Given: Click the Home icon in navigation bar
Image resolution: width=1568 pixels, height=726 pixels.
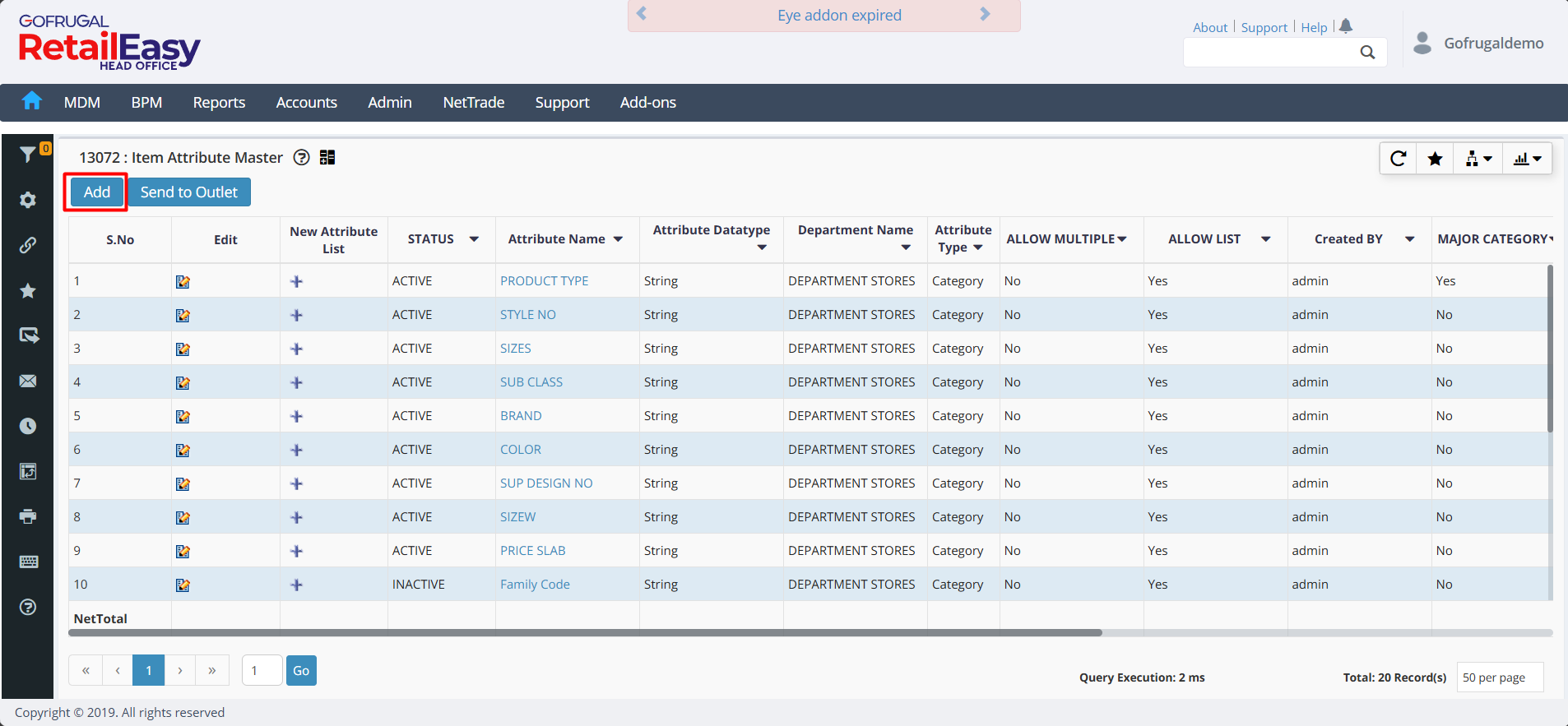Looking at the screenshot, I should coord(32,101).
